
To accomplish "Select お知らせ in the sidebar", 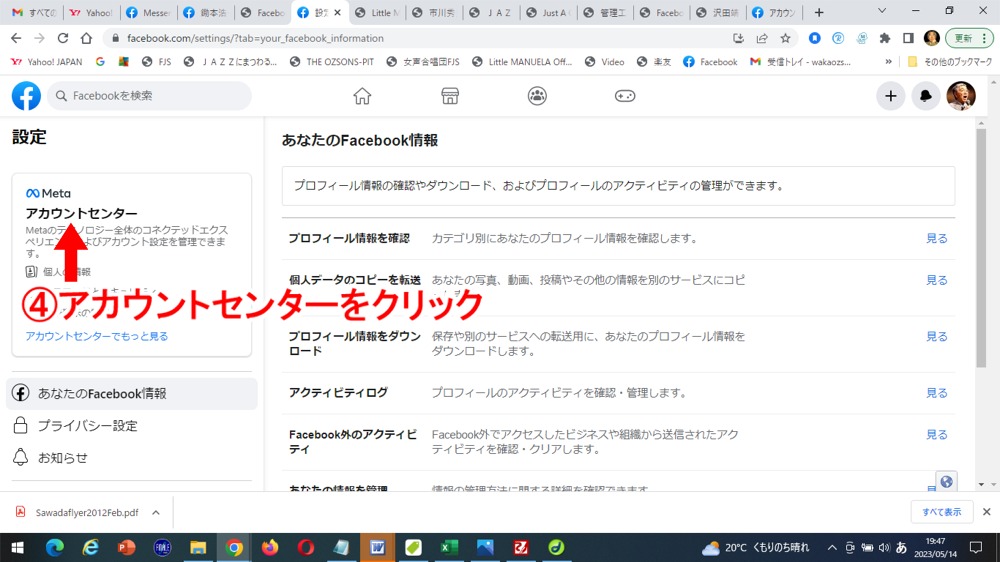I will tap(132, 457).
